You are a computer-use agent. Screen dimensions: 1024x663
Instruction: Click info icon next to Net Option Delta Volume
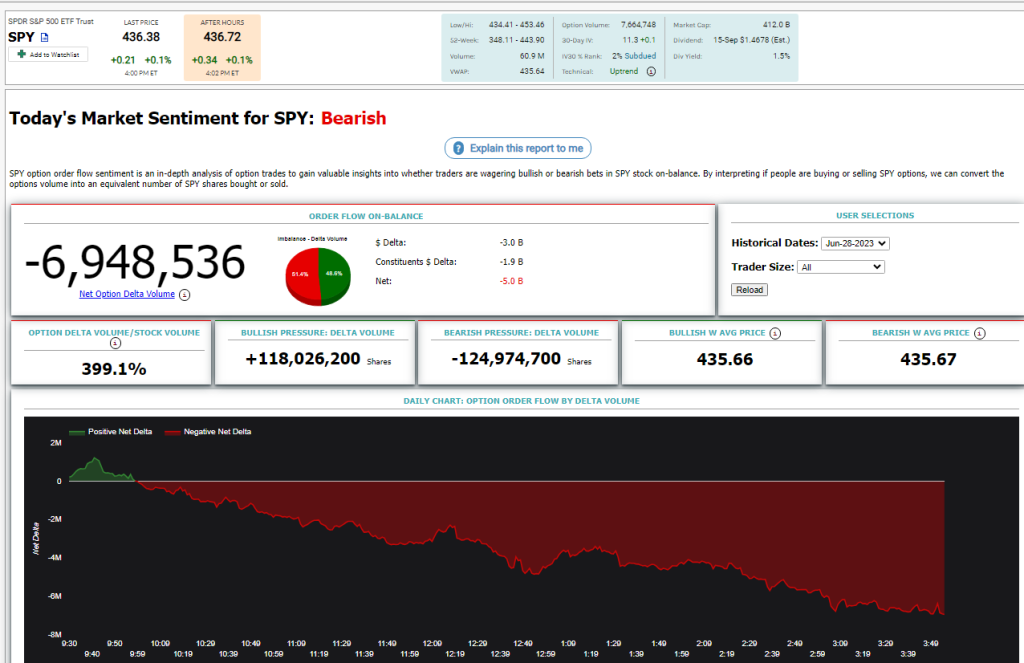pos(185,295)
